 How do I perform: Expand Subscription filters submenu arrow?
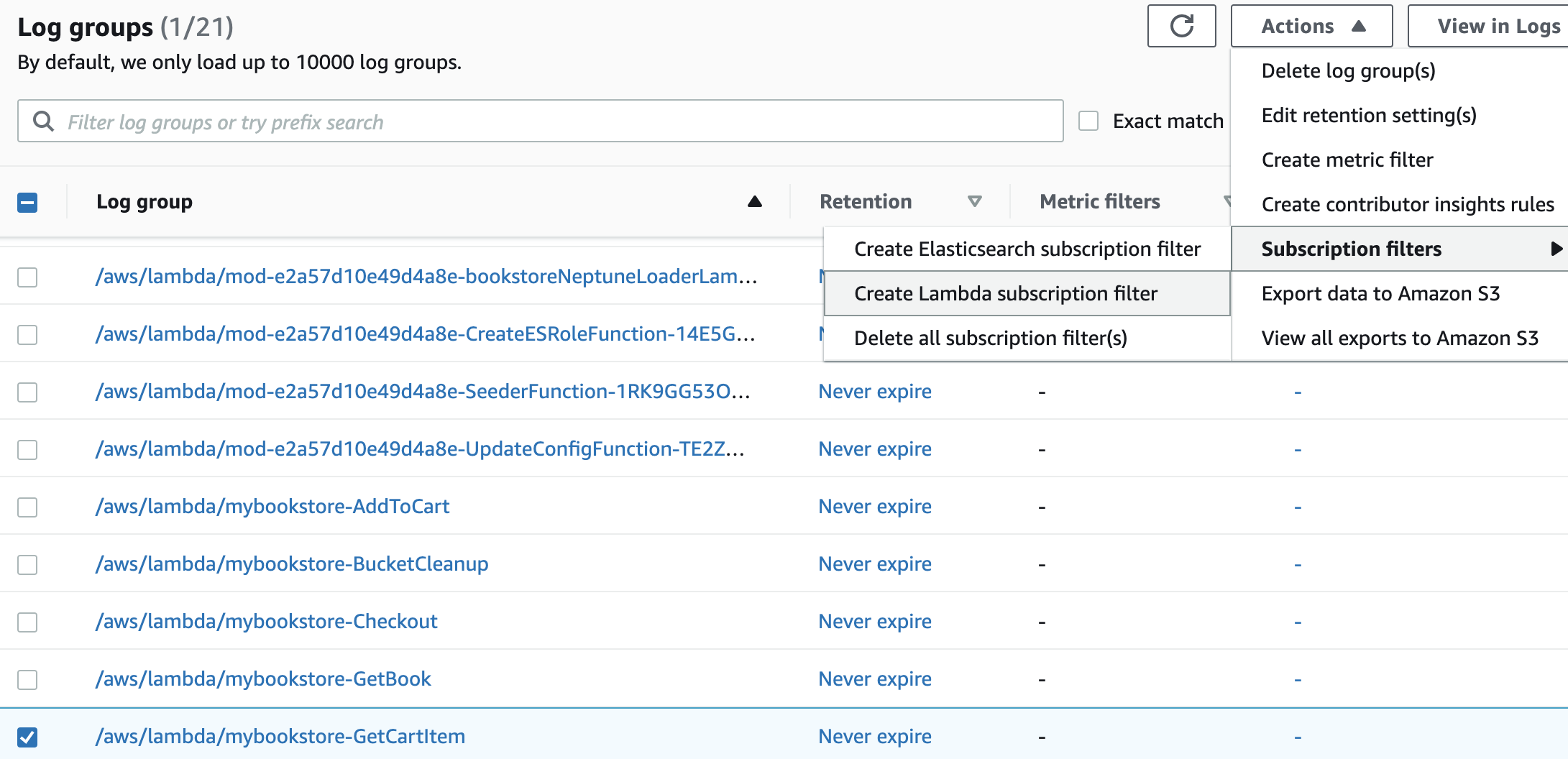(x=1556, y=249)
